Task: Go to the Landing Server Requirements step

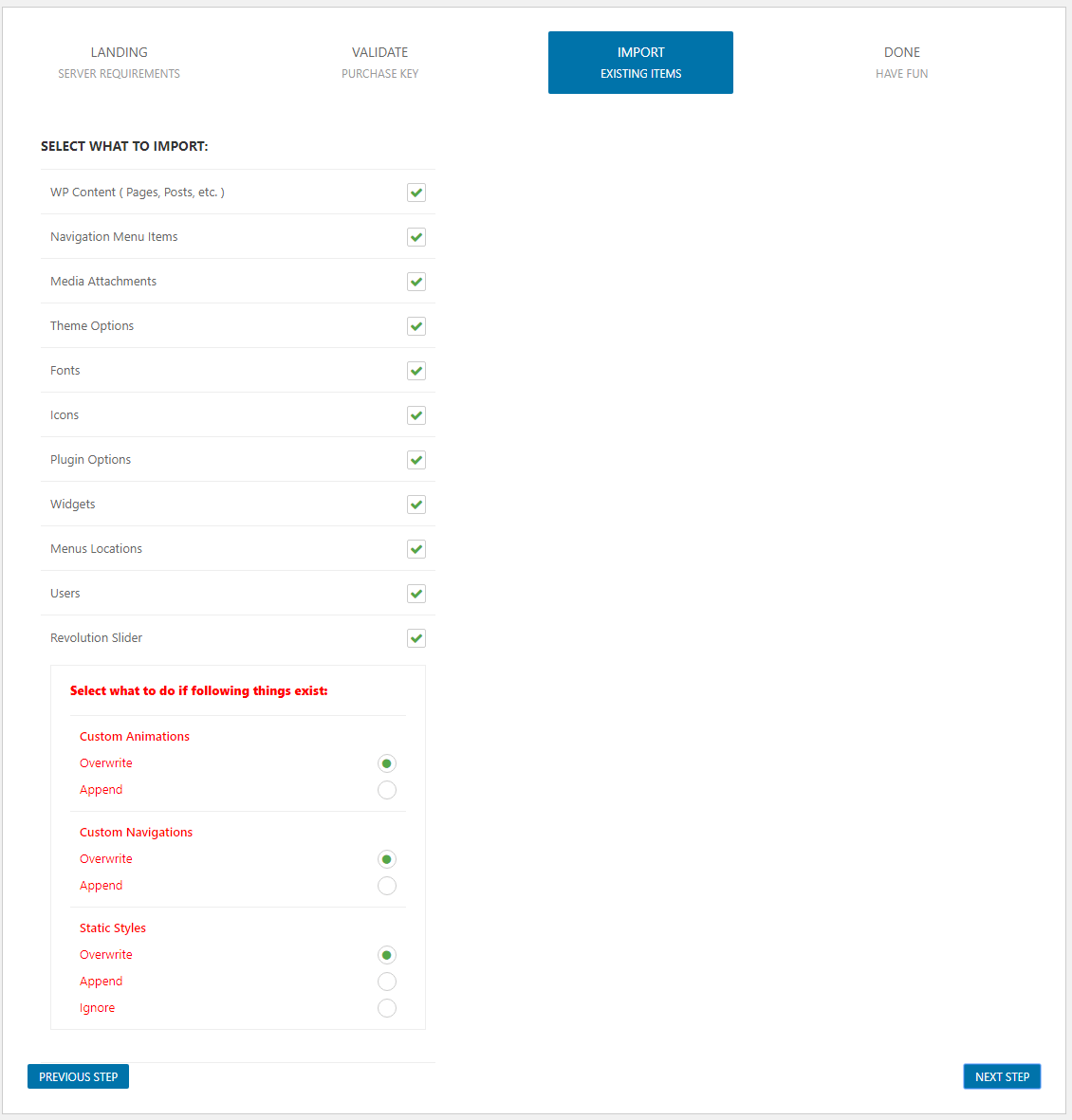Action: [x=119, y=63]
